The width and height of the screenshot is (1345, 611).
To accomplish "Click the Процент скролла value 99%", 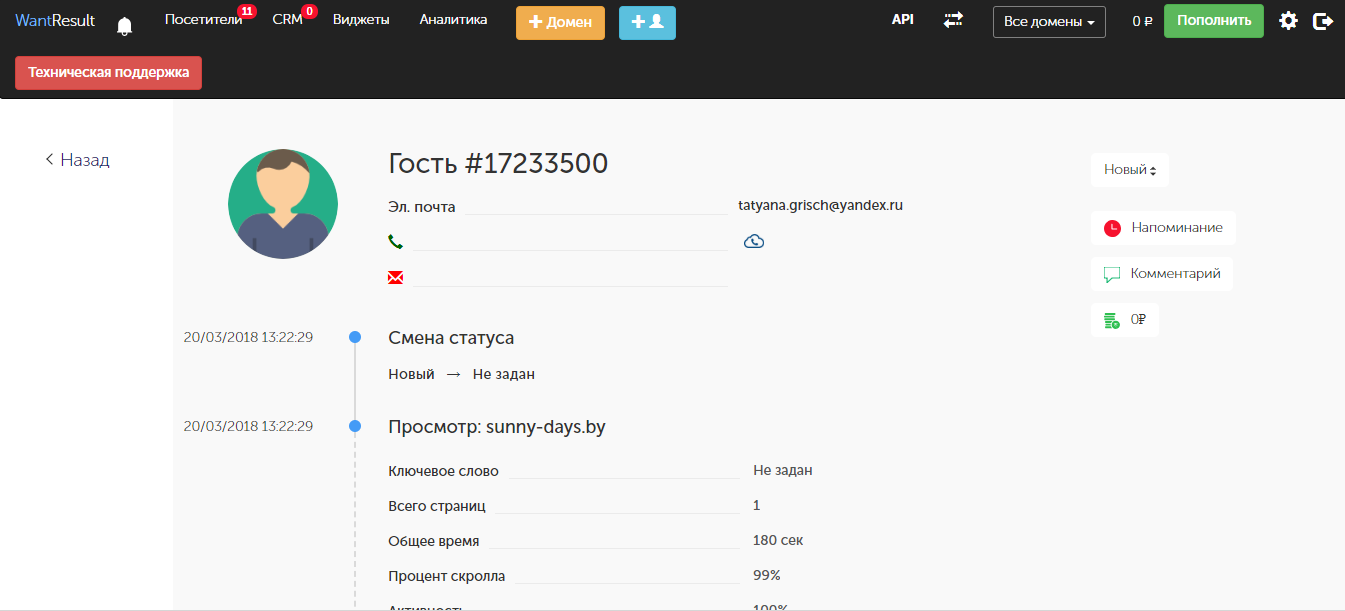I will point(767,576).
